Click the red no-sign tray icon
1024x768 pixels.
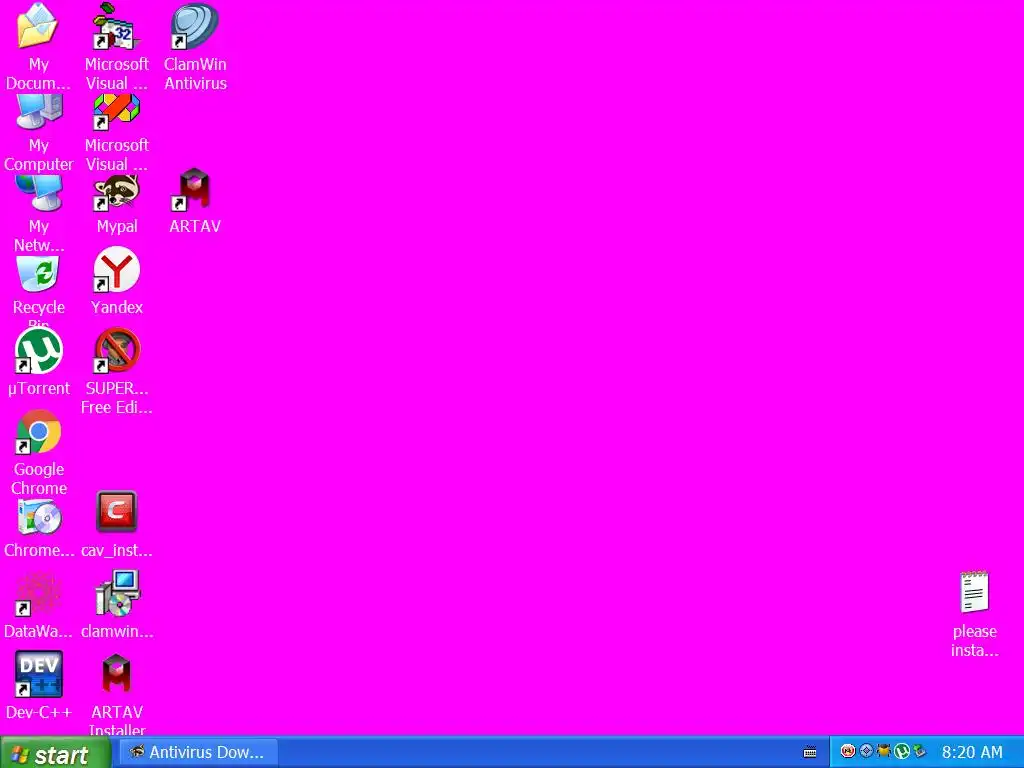click(x=848, y=752)
